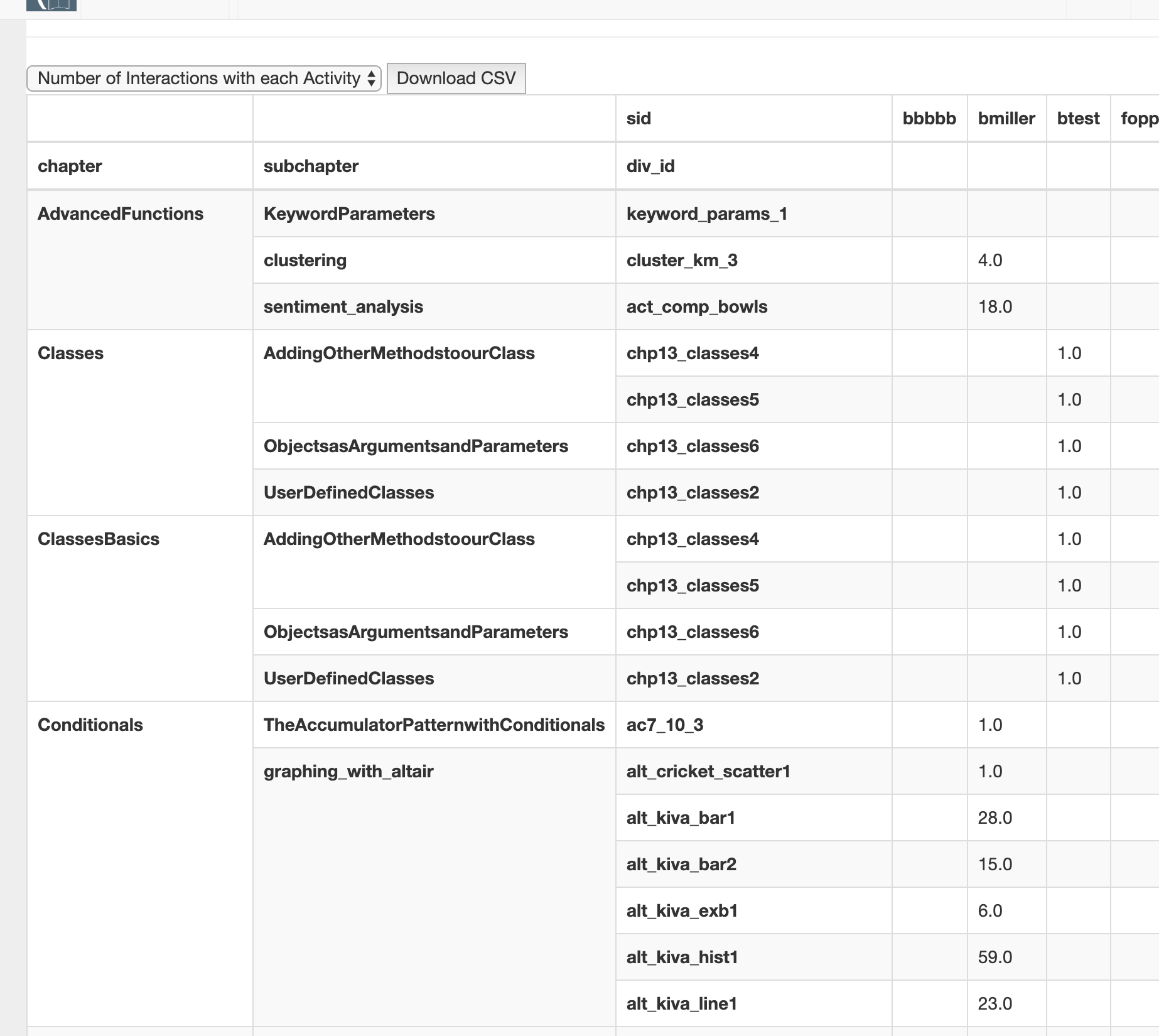1159x1036 pixels.
Task: Select the sid column header
Action: tap(754, 119)
